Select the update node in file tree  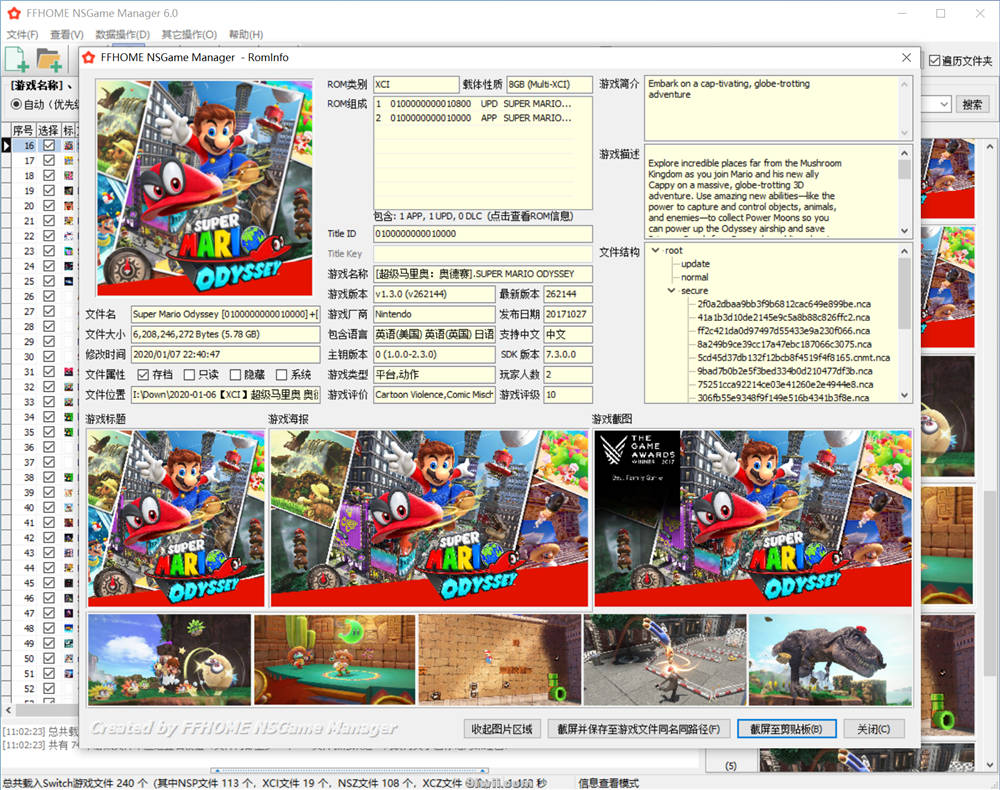695,264
